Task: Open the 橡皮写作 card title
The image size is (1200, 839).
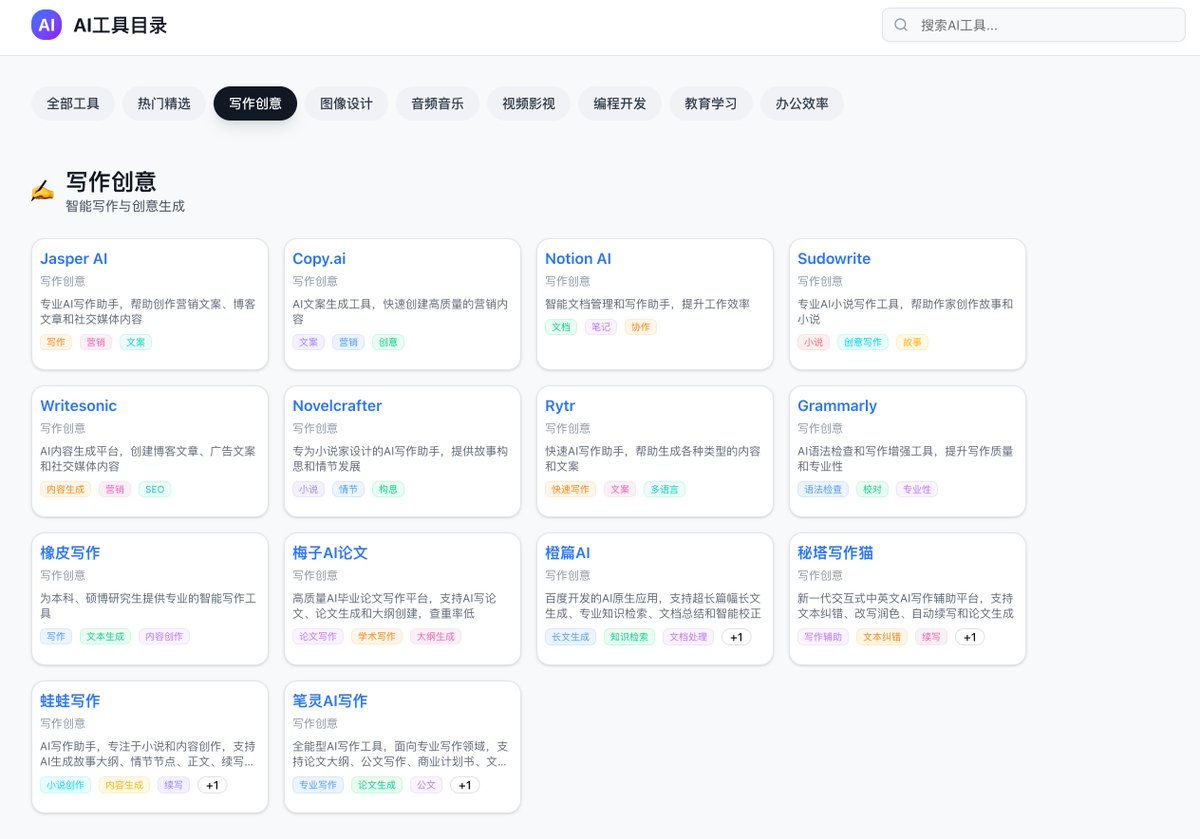Action: tap(70, 552)
